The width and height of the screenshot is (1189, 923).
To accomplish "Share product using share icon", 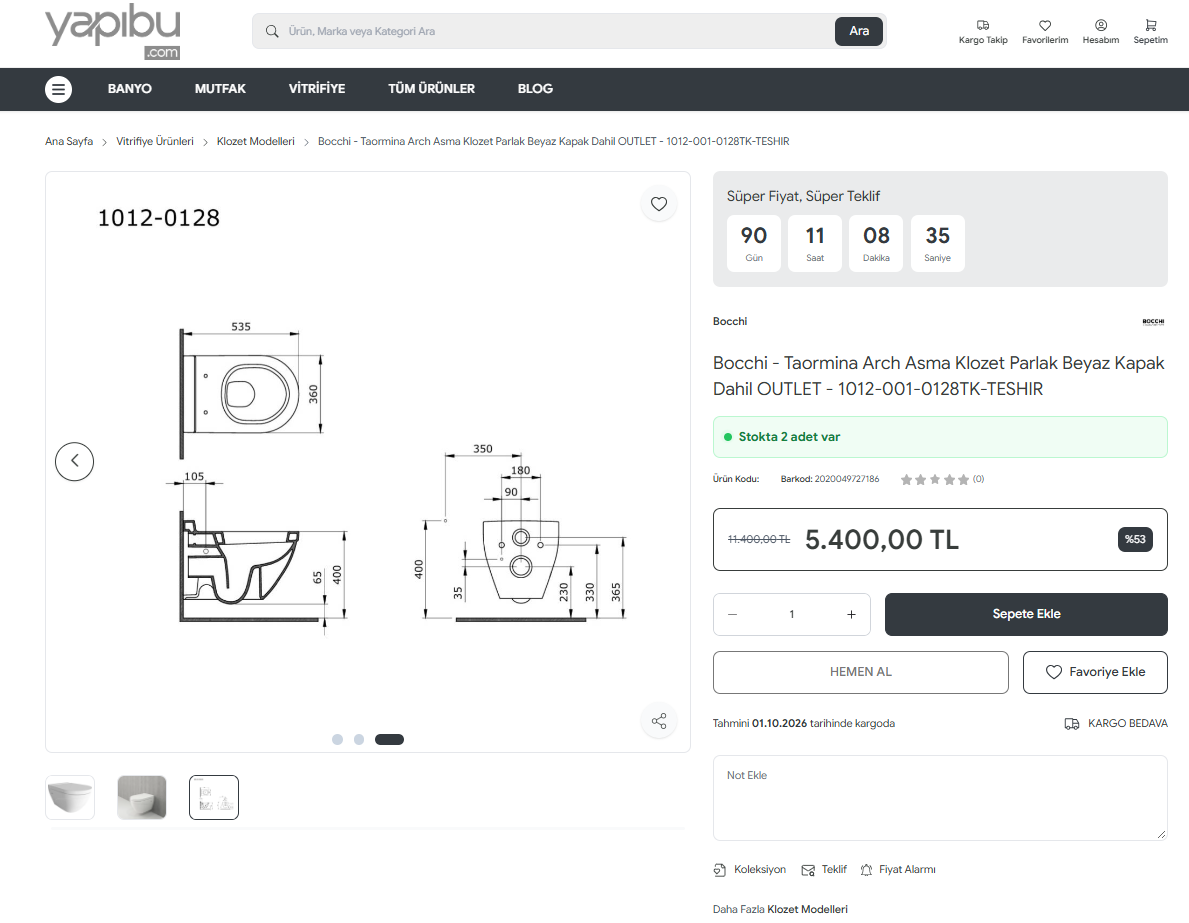I will 659,721.
